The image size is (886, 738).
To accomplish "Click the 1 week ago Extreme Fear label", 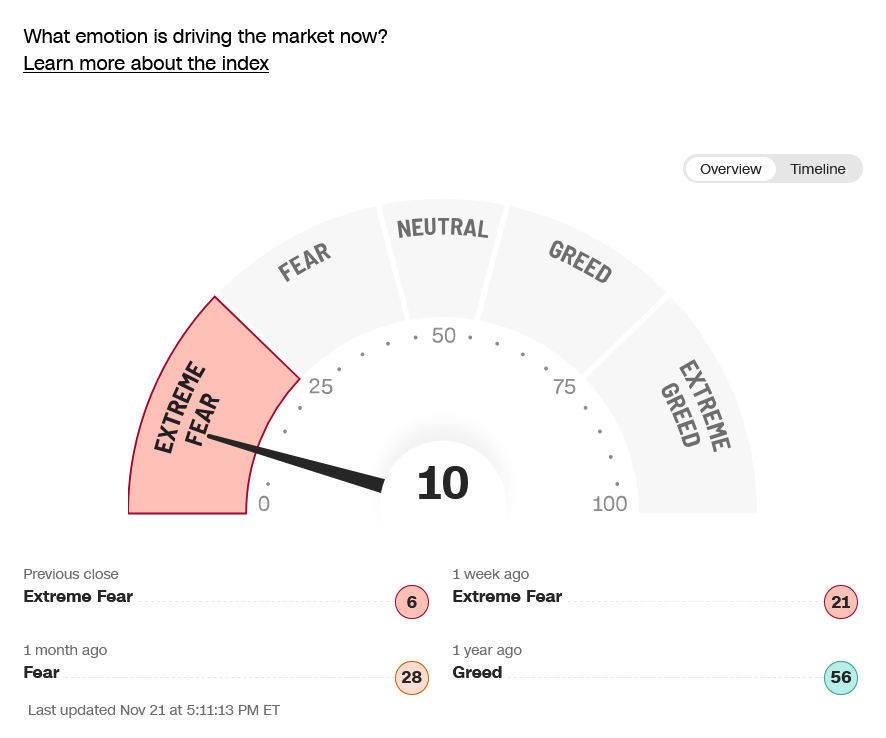I will coord(507,597).
